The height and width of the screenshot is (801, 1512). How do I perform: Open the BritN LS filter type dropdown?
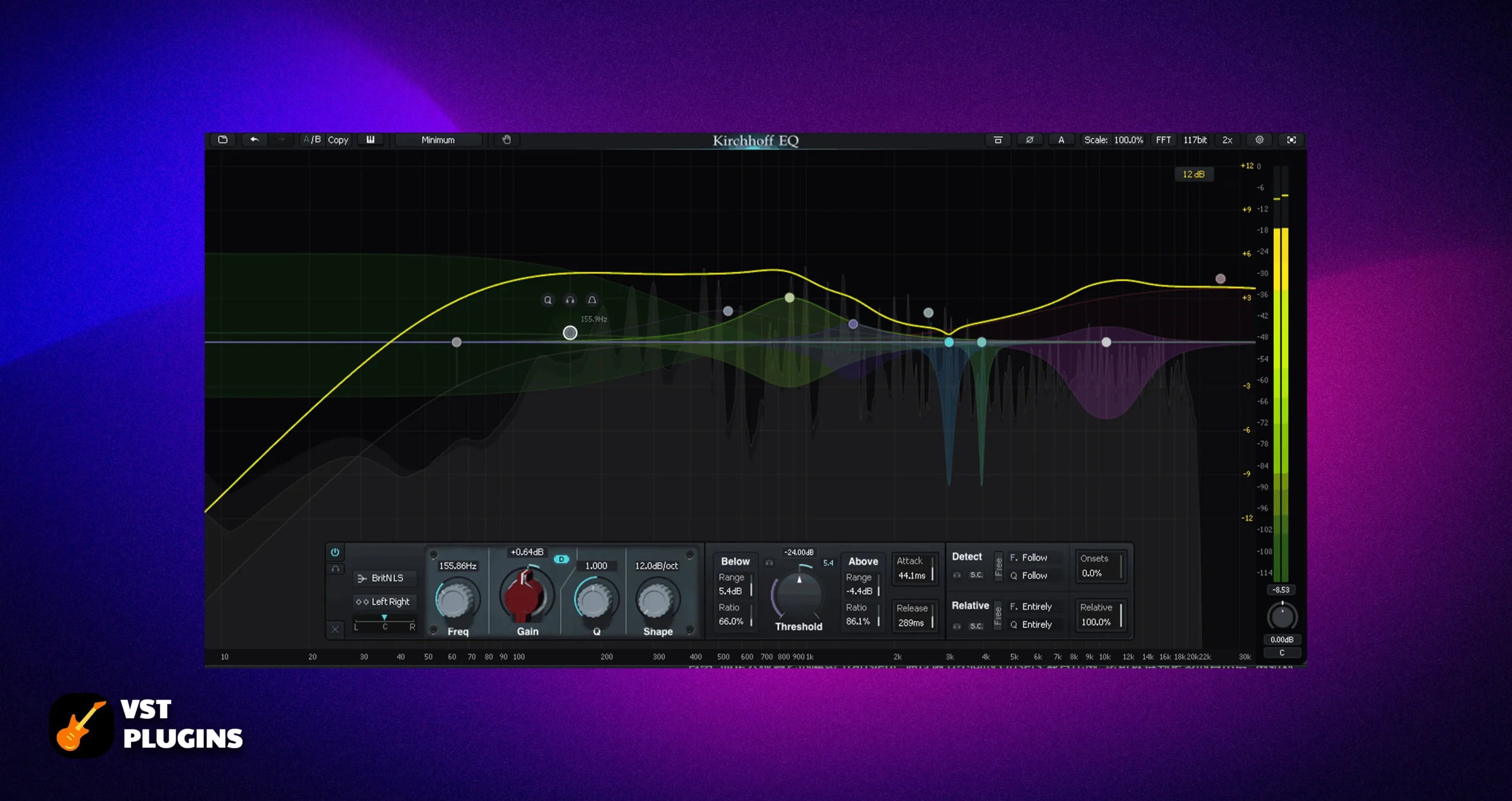coord(385,578)
